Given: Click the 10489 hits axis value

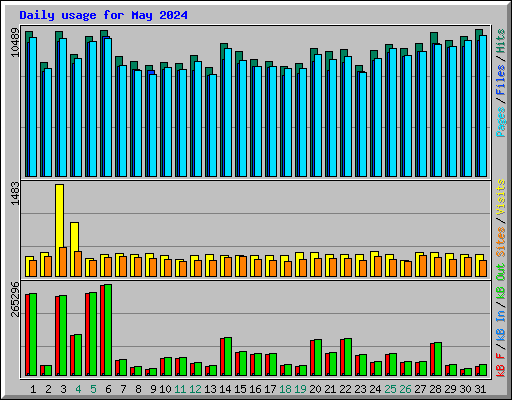Looking at the screenshot, I should [15, 43].
